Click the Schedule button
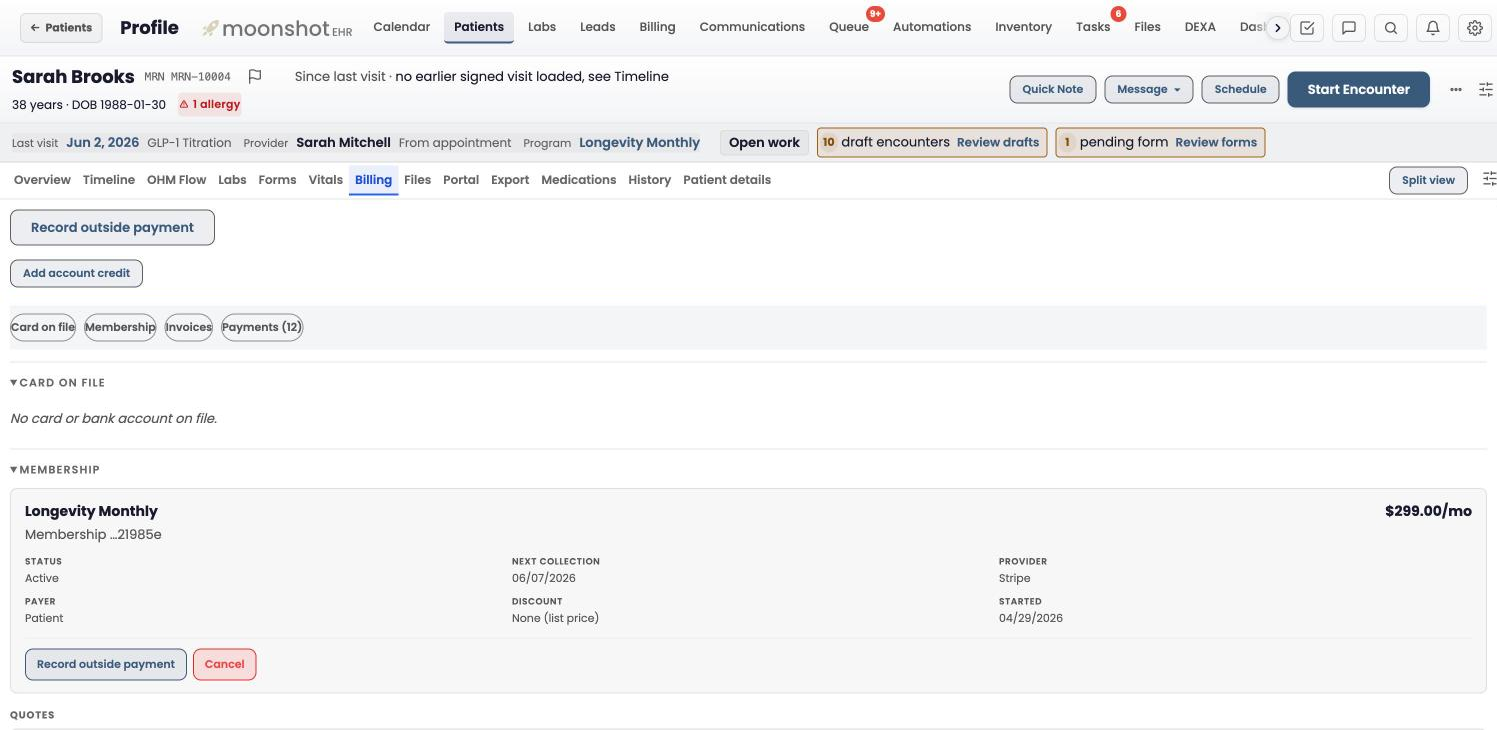The image size is (1497, 730). pos(1240,89)
